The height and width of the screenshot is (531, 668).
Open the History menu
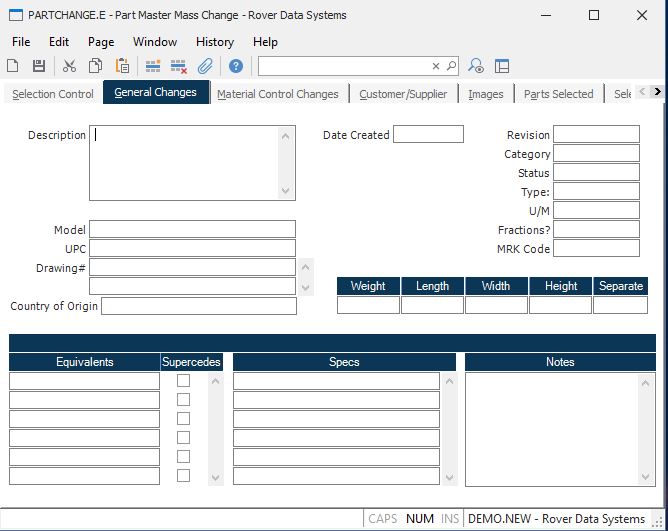[215, 42]
